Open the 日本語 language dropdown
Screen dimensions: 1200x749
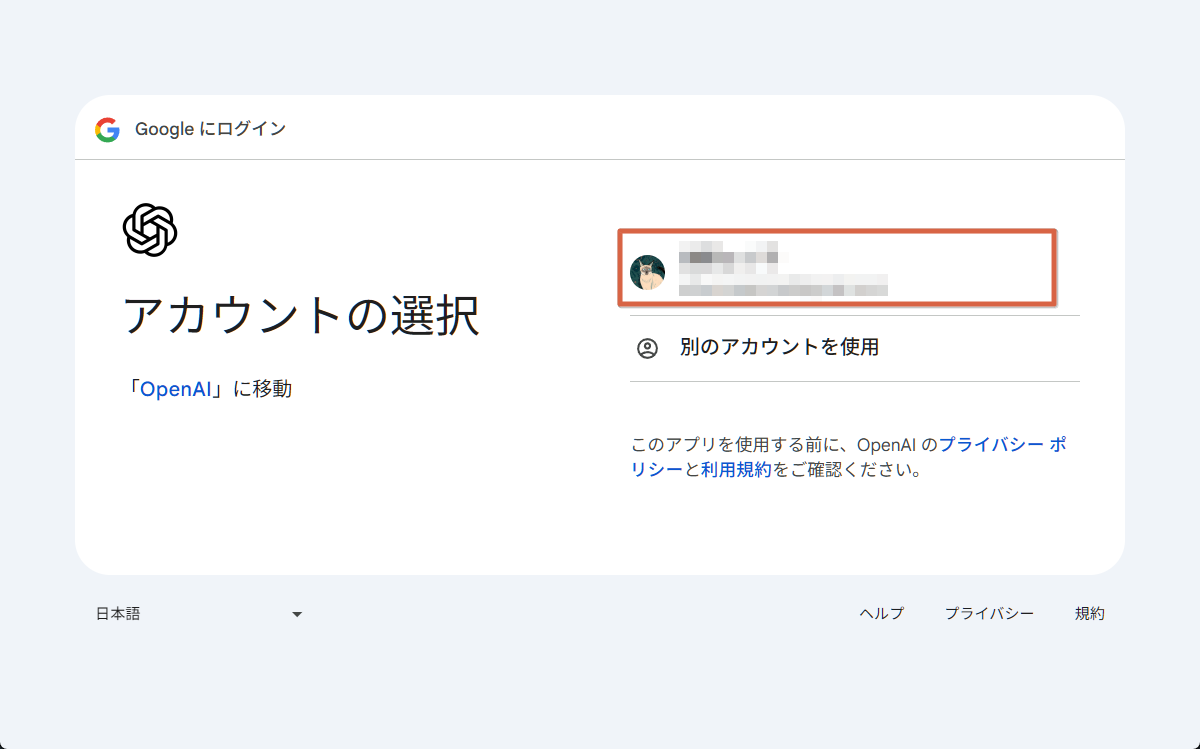coord(199,614)
